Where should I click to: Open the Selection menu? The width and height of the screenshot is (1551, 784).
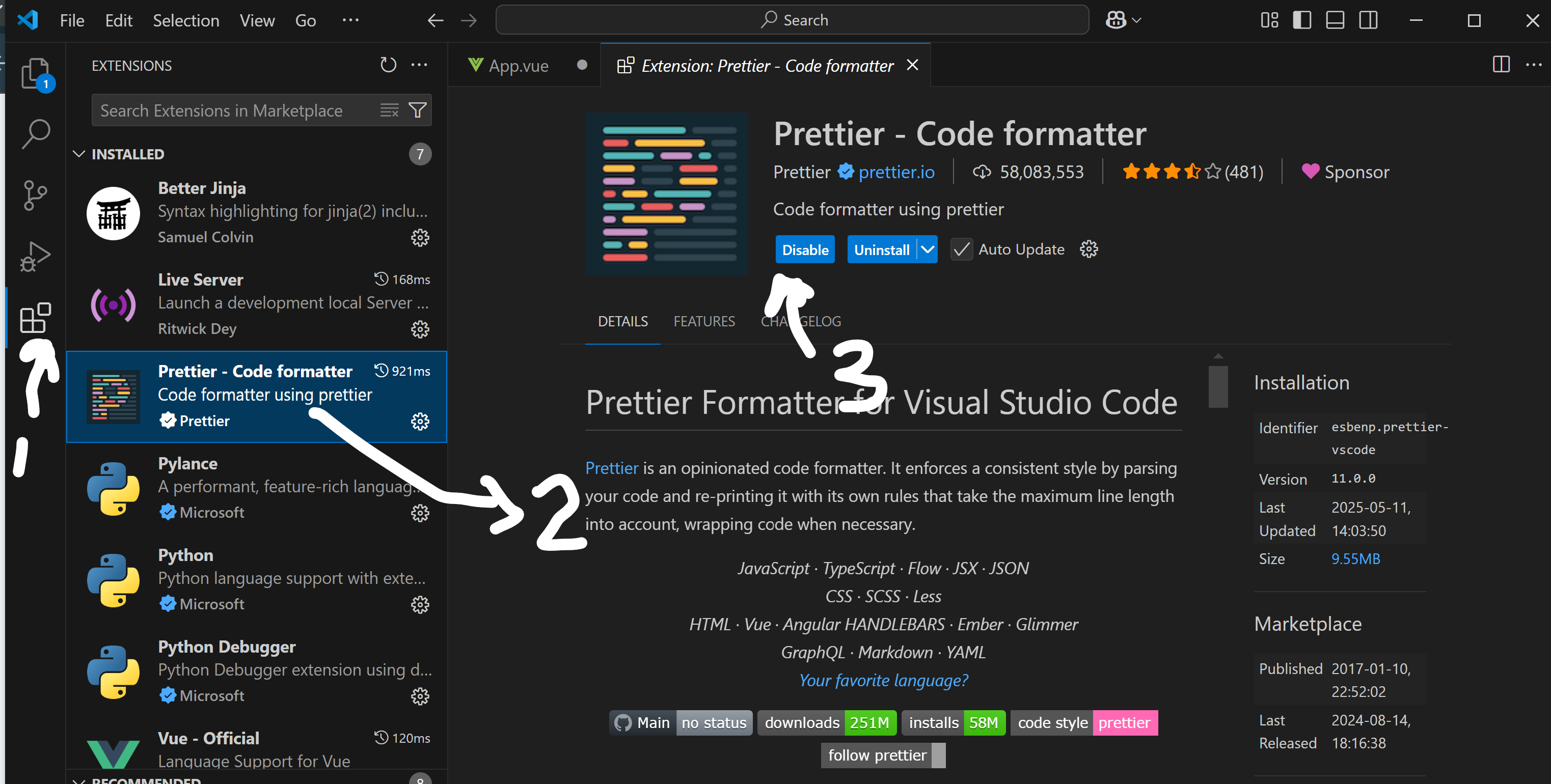point(185,20)
